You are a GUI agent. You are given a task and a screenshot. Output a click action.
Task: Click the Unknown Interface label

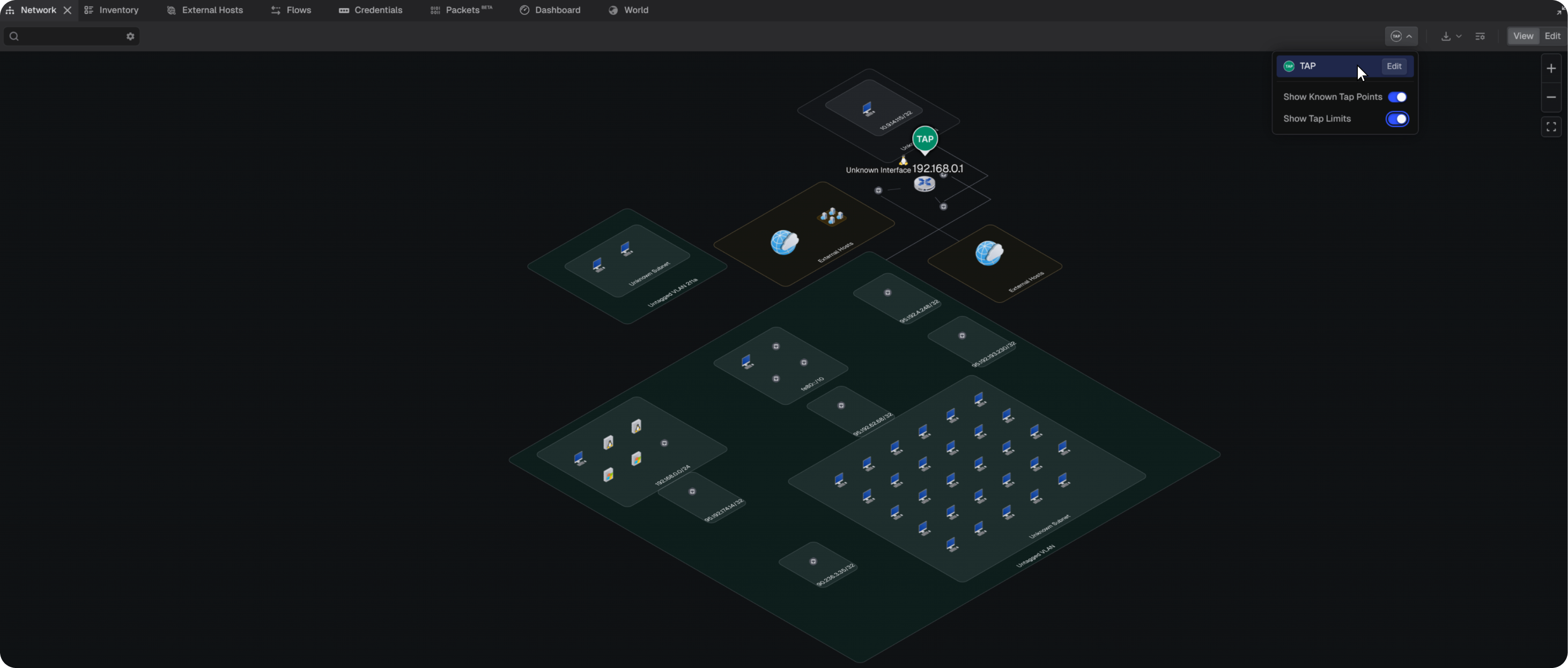[878, 171]
